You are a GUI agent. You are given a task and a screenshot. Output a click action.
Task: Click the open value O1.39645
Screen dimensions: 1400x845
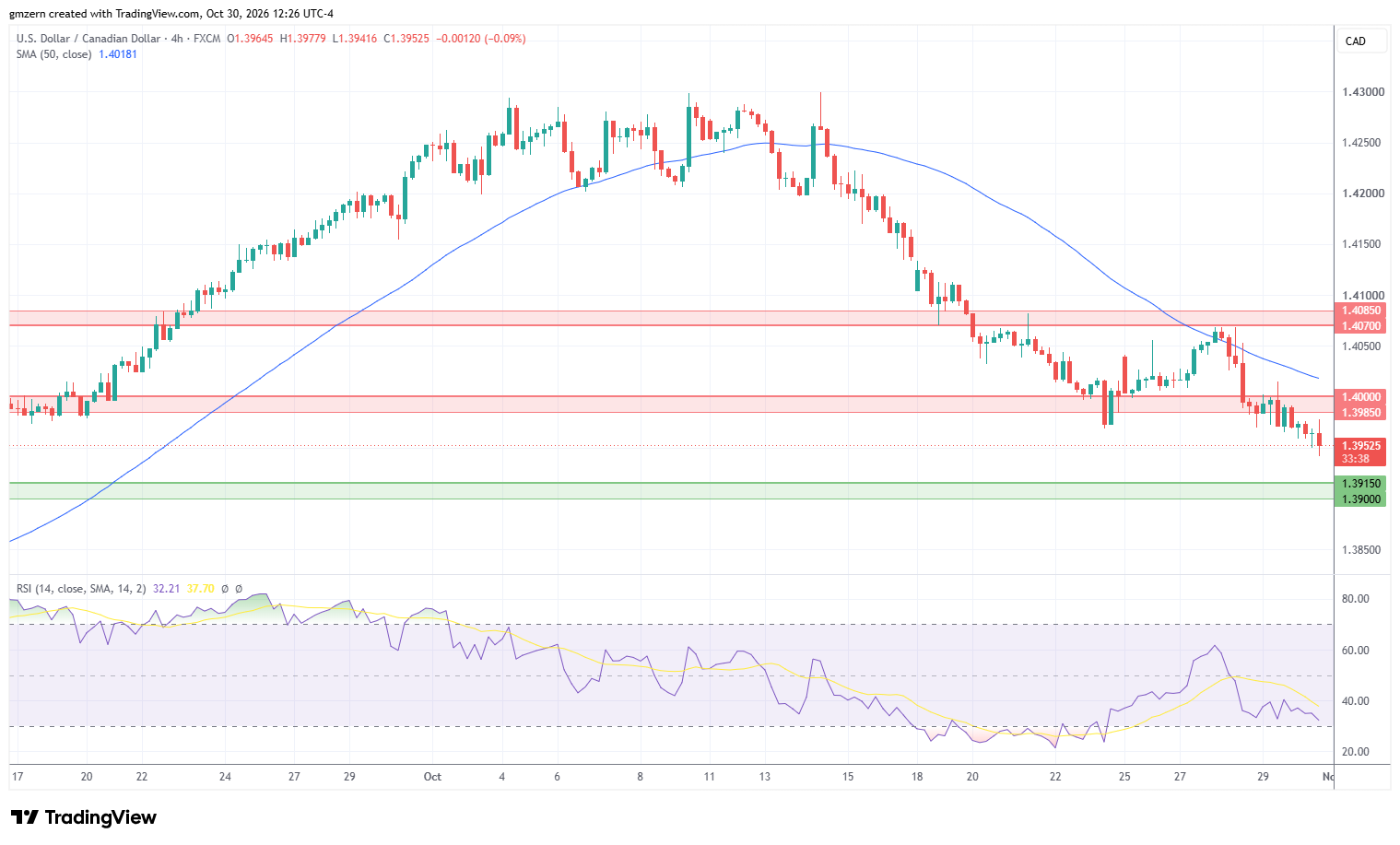pos(250,39)
